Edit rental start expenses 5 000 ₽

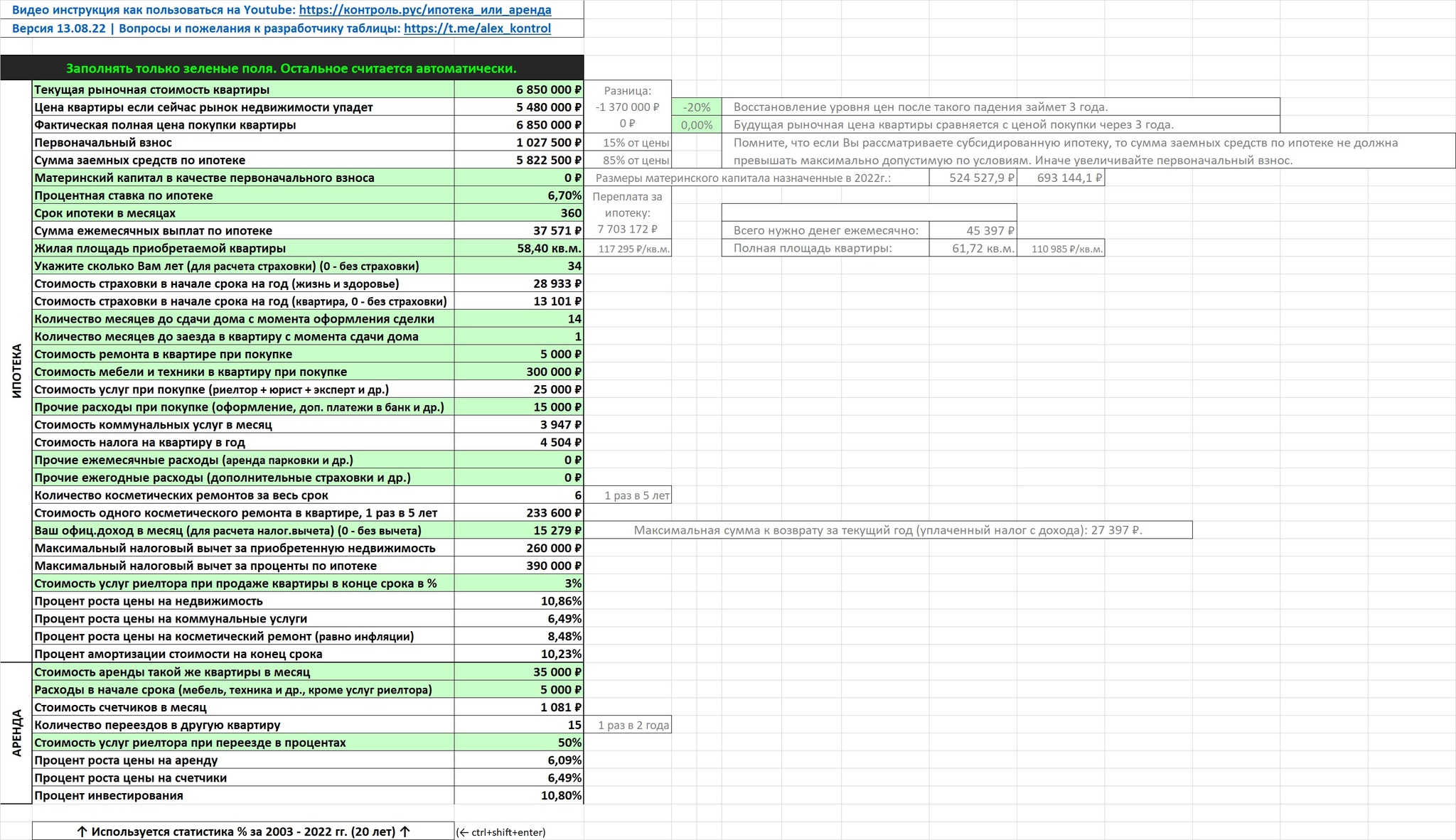coord(519,689)
